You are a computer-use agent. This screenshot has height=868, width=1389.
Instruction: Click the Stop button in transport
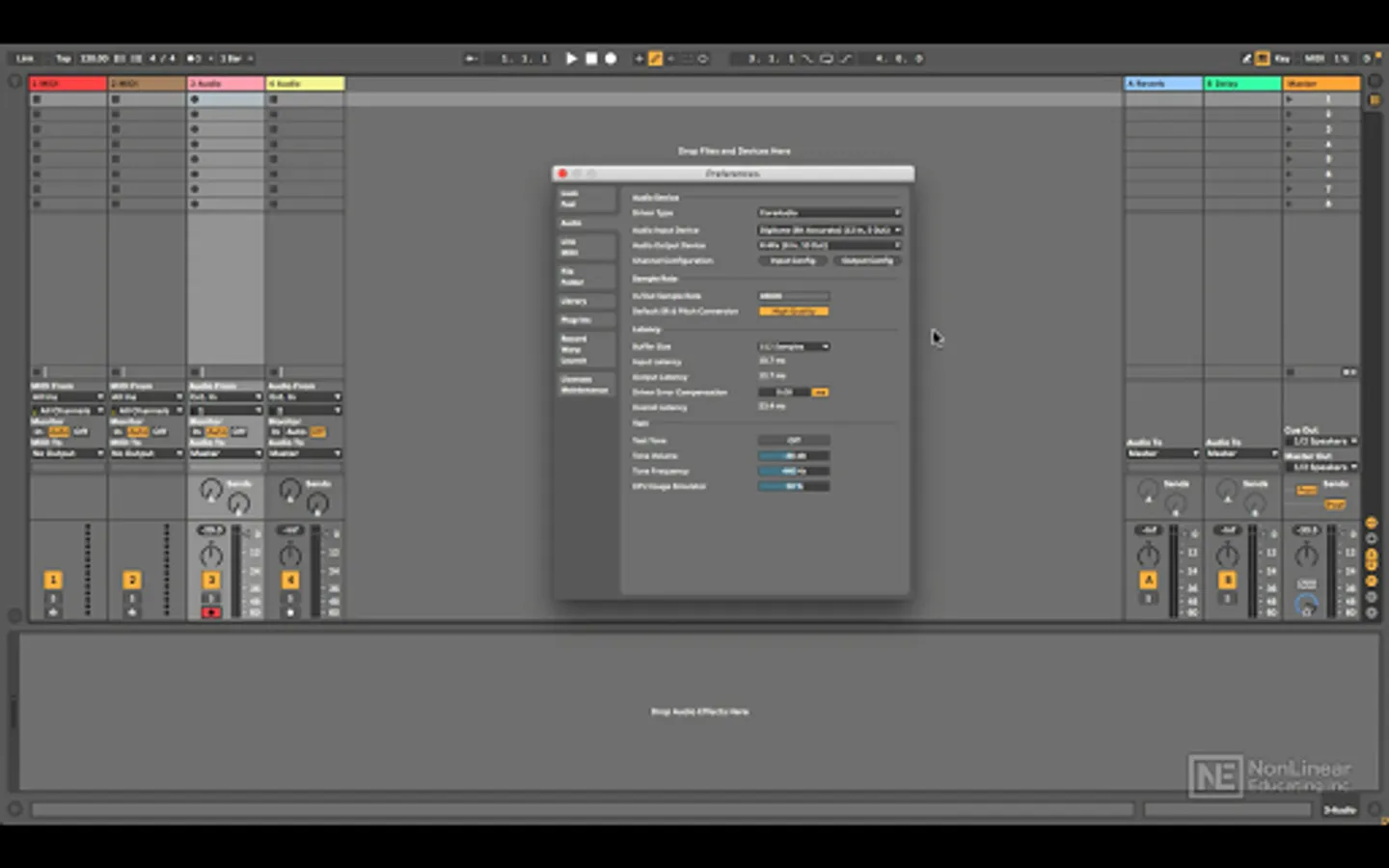tap(591, 59)
